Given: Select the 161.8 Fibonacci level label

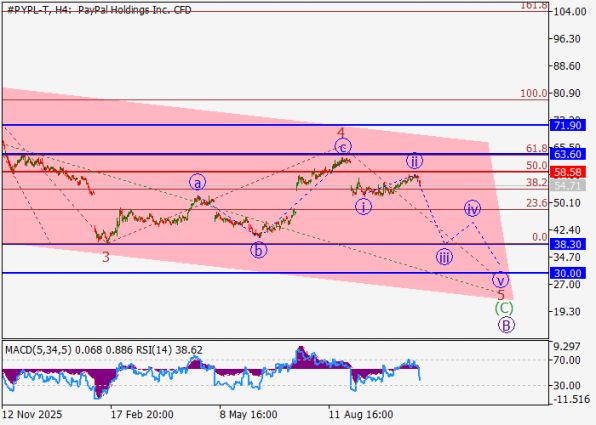Looking at the screenshot, I should [x=535, y=5].
